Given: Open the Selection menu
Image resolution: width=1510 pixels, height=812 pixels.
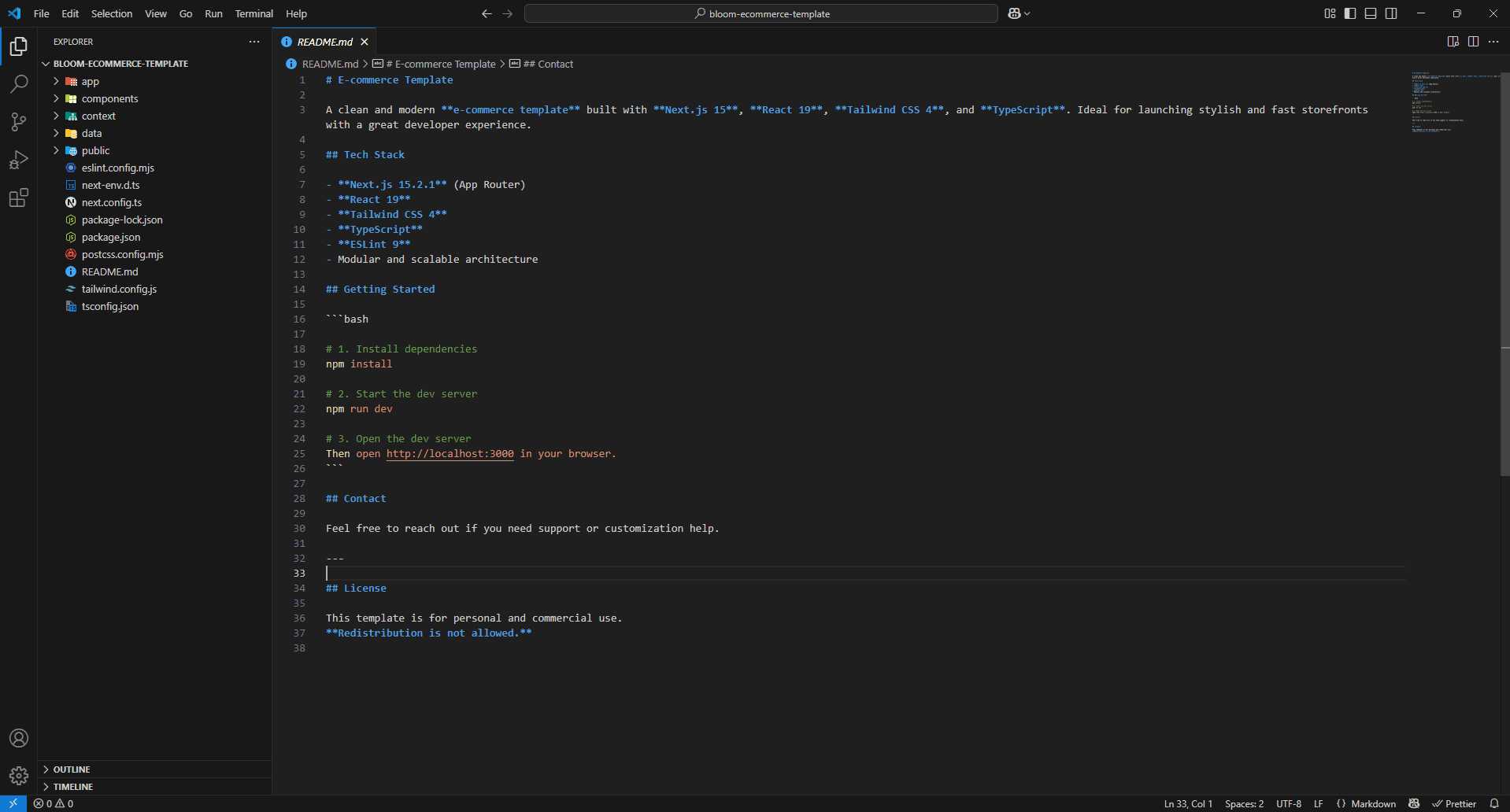Looking at the screenshot, I should 112,13.
